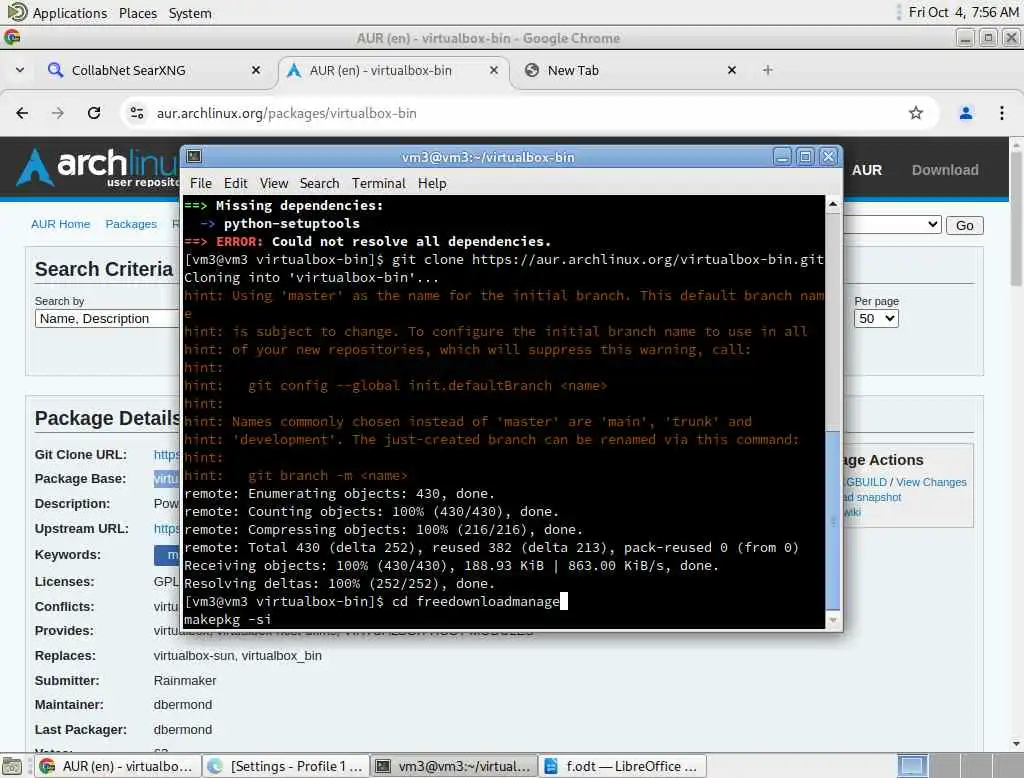The height and width of the screenshot is (778, 1024).
Task: Click the snapshot download link
Action: tap(872, 497)
